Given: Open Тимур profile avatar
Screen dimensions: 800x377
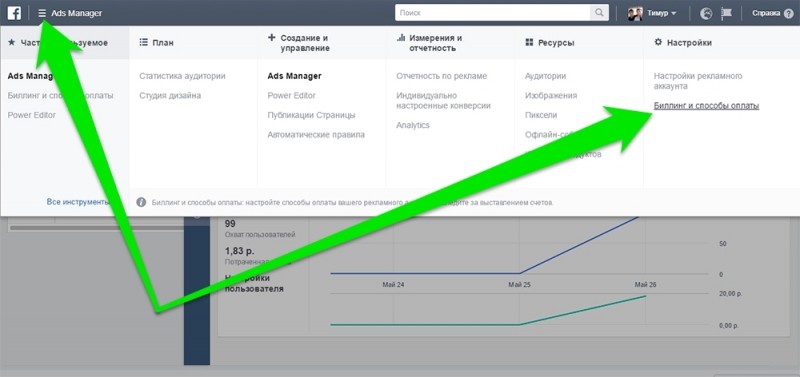Looking at the screenshot, I should click(x=635, y=13).
